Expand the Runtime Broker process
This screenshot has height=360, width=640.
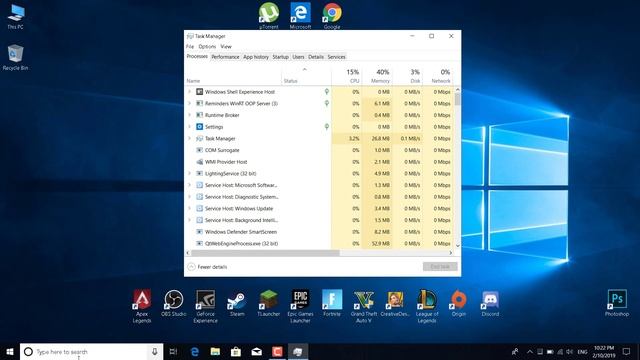(189, 115)
